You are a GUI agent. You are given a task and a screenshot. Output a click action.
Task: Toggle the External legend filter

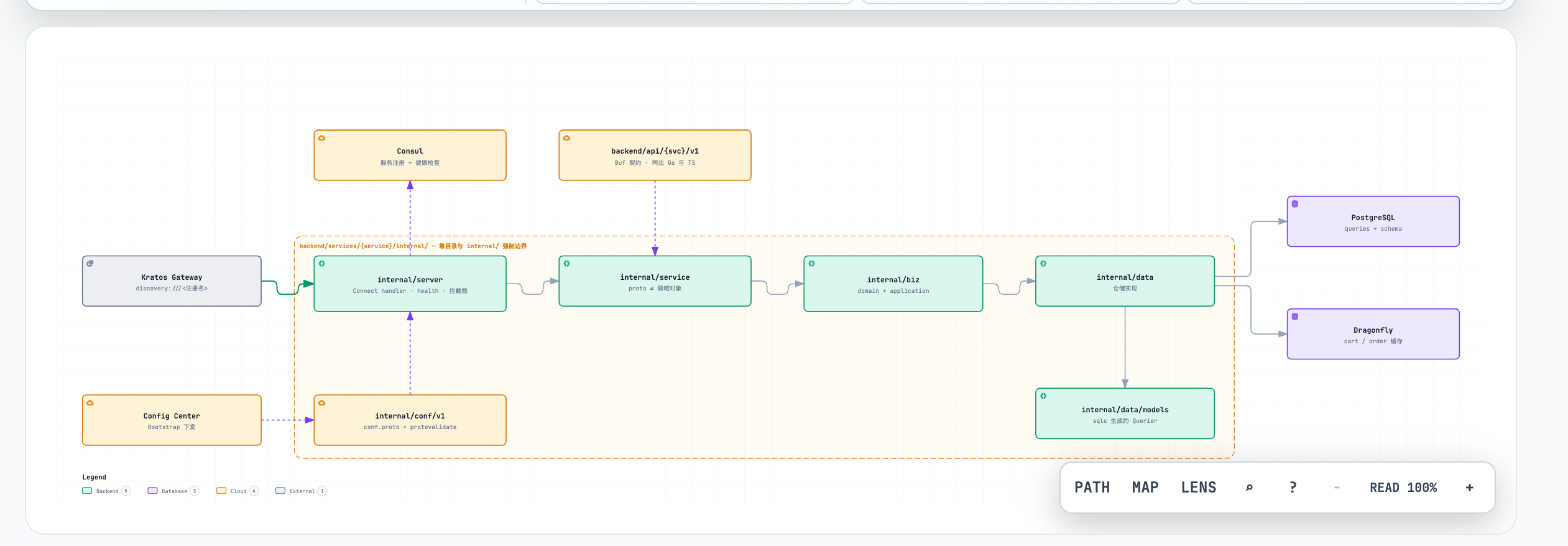tap(302, 491)
